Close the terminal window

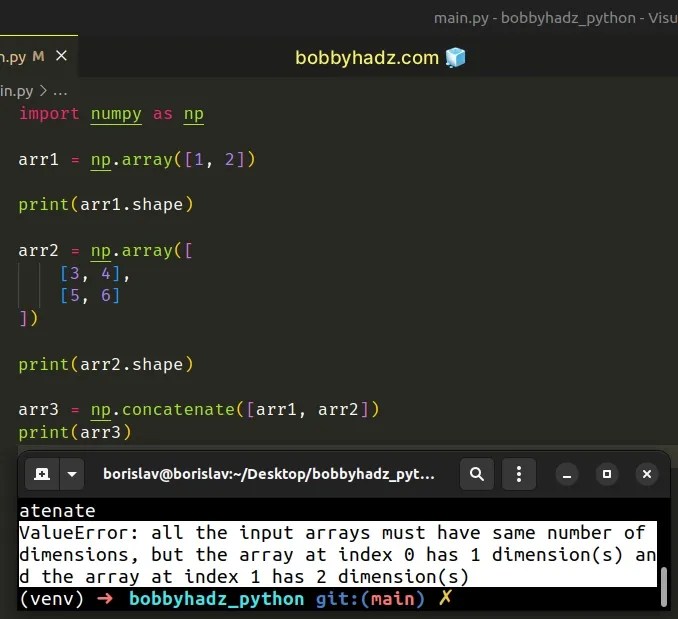pyautogui.click(x=647, y=474)
